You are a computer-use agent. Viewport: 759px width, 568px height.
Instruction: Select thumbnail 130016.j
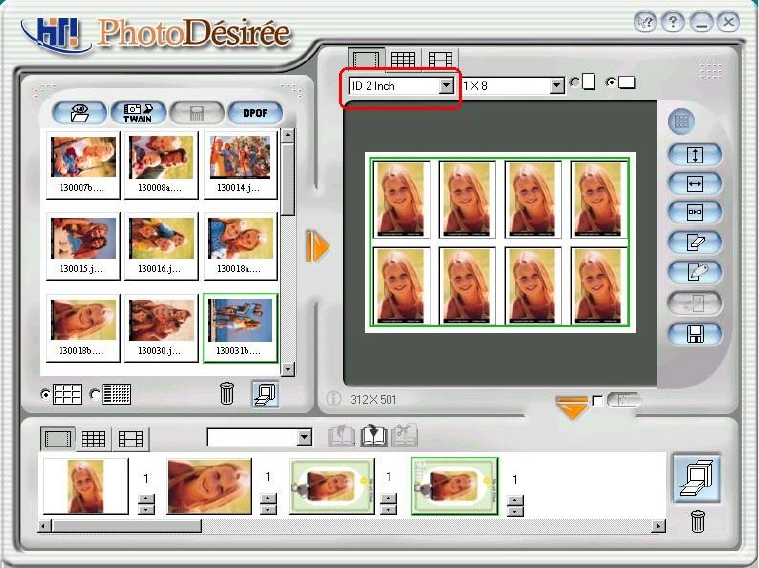161,246
